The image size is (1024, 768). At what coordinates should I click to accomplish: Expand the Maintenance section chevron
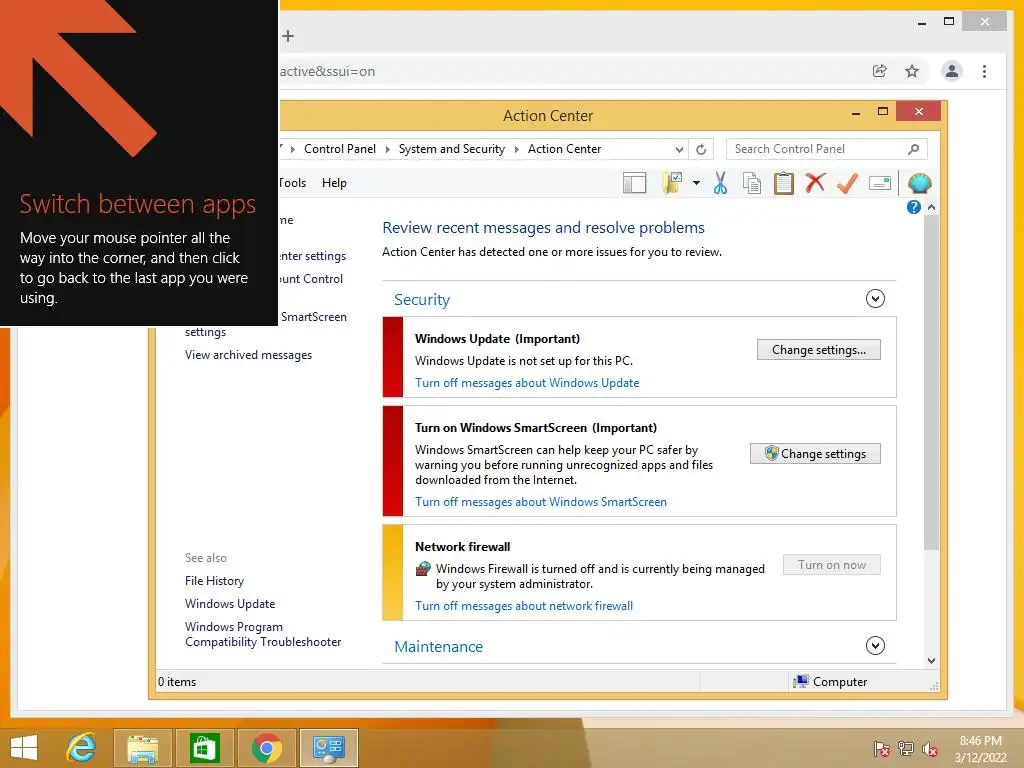coord(875,646)
